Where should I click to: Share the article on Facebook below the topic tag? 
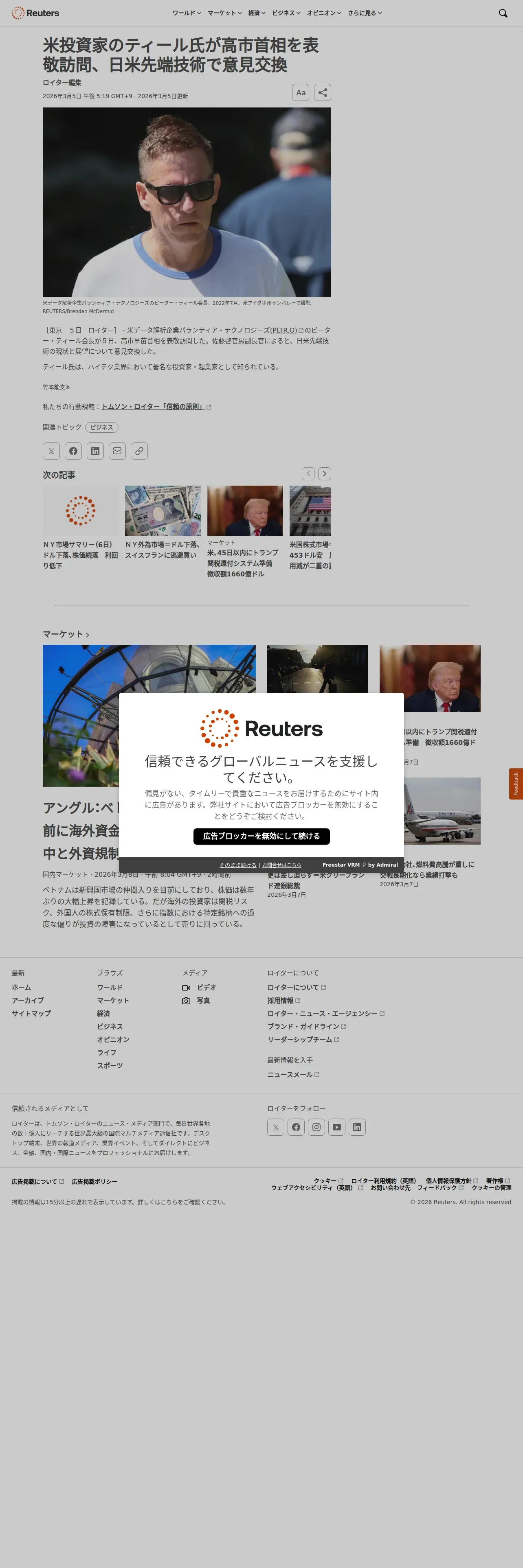click(x=73, y=451)
